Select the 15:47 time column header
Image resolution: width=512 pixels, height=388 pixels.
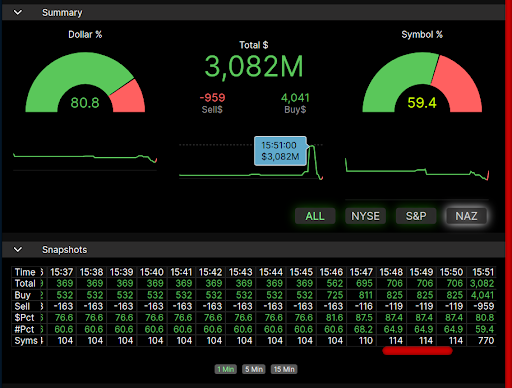coord(361,272)
